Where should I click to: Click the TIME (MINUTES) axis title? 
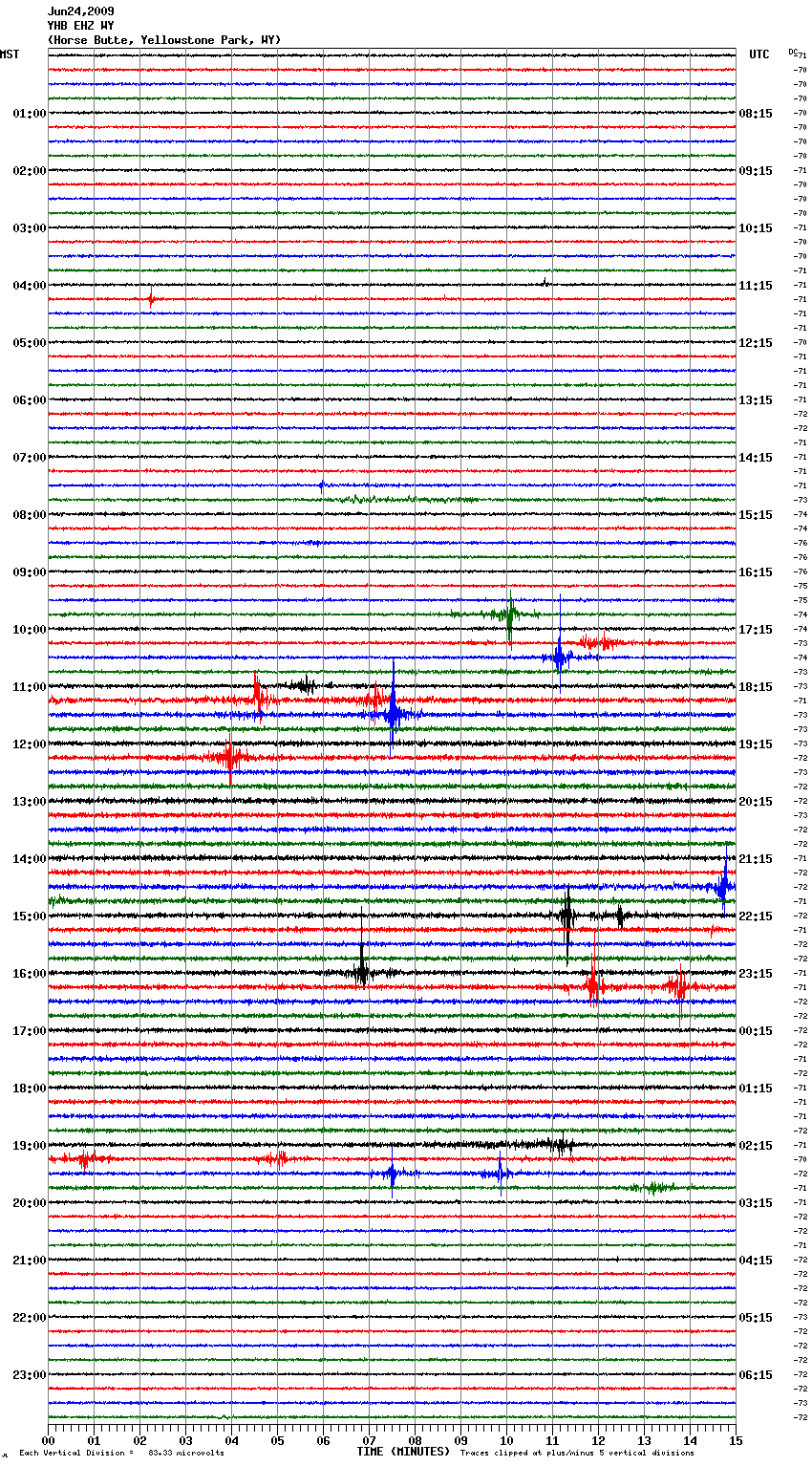[x=403, y=1452]
